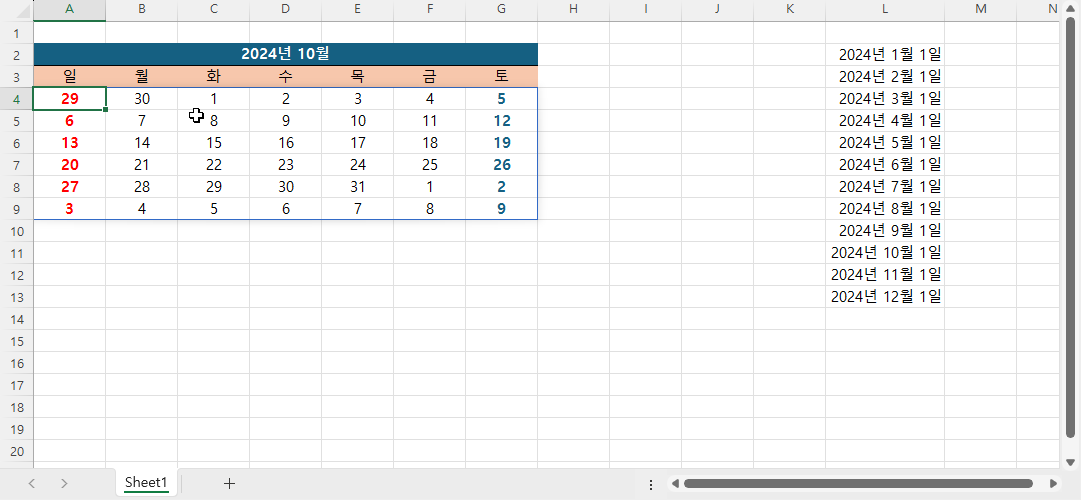Click the 토 day header cell
1081x500 pixels.
(x=501, y=77)
